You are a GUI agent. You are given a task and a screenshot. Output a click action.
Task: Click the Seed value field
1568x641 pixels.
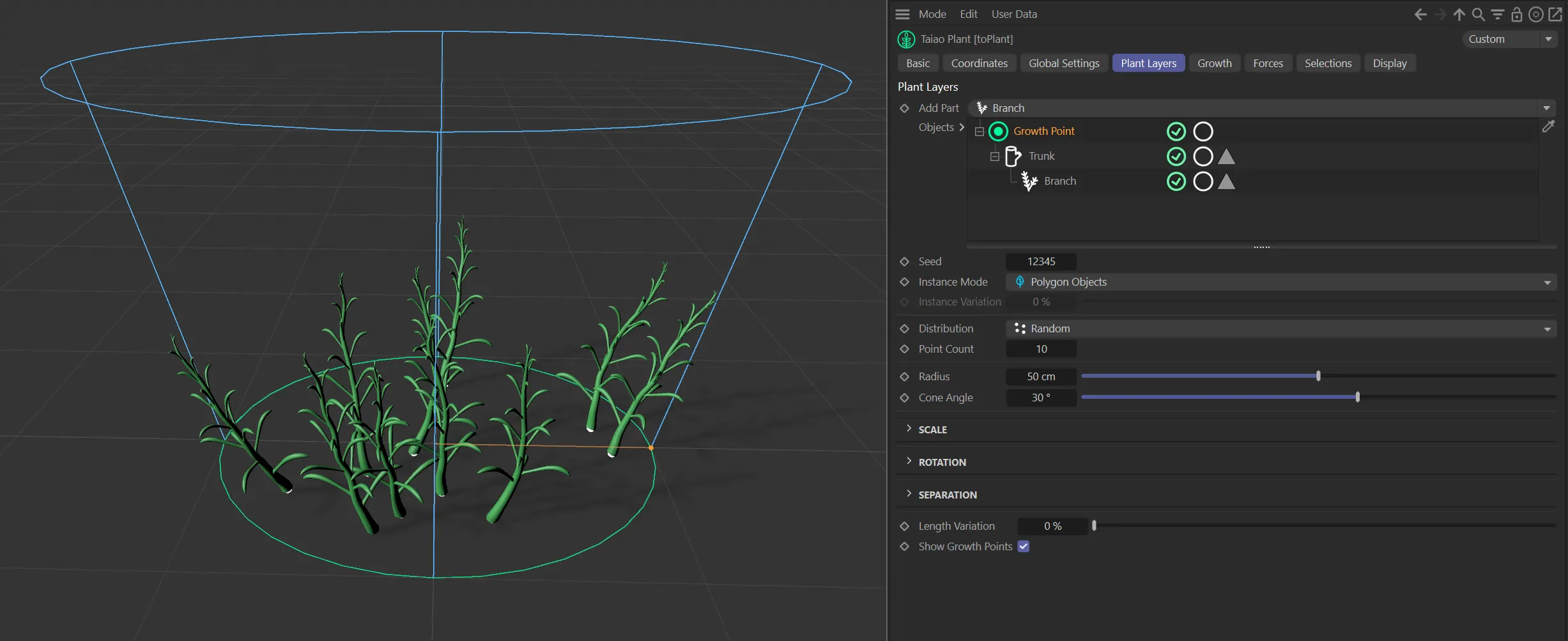[x=1041, y=261]
